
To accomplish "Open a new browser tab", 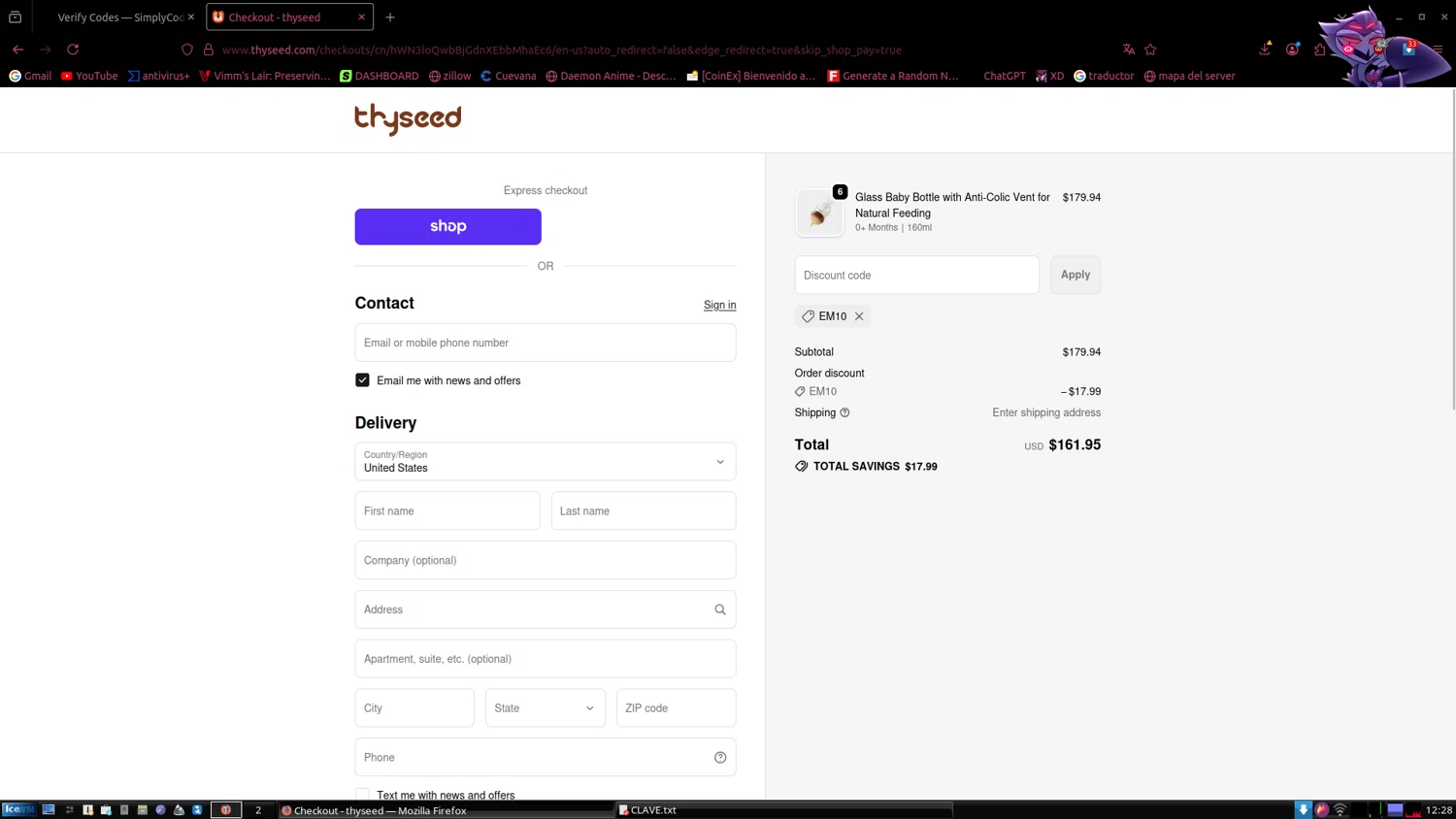I will 390,17.
